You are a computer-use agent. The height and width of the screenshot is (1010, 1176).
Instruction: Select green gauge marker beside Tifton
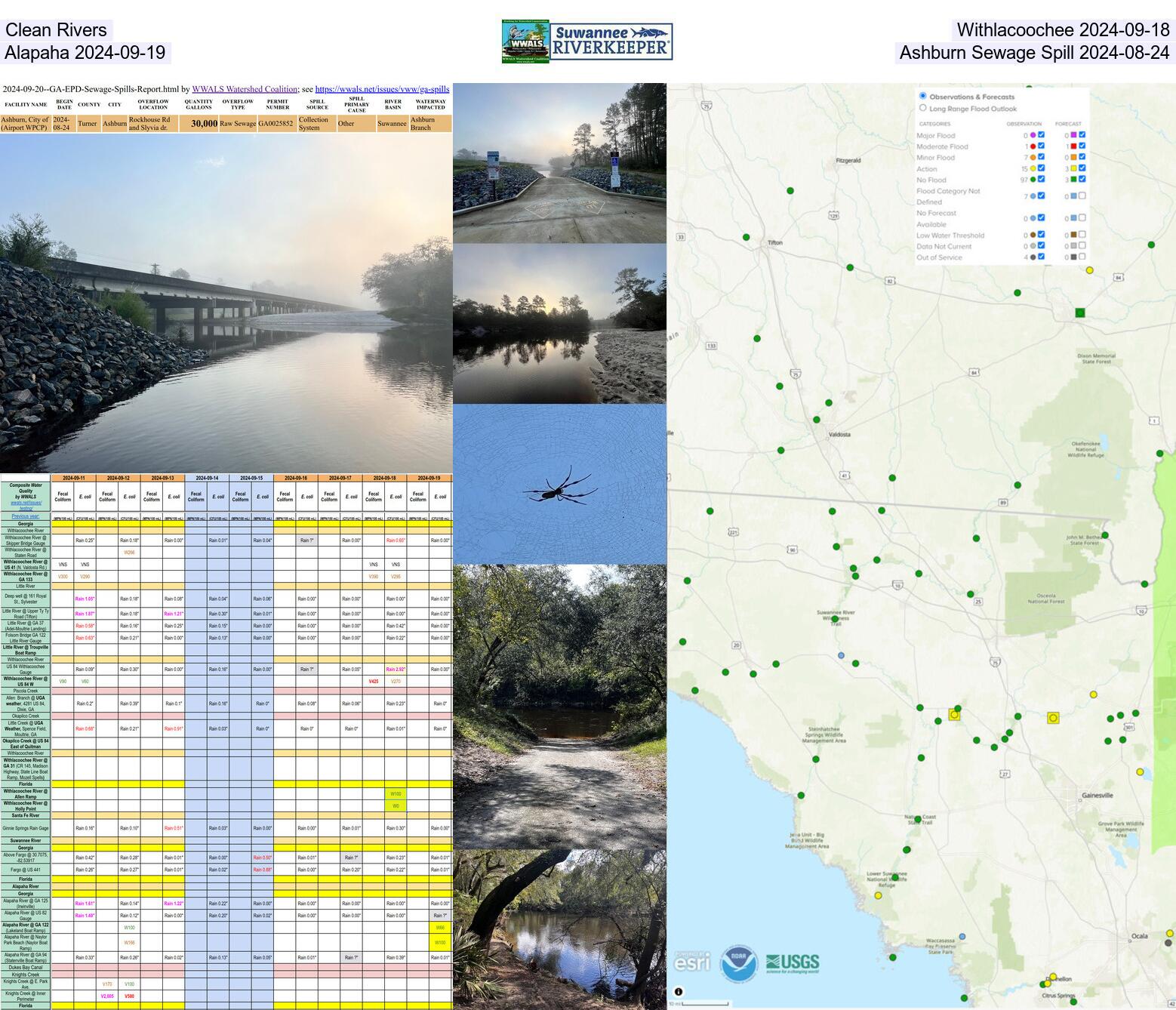click(x=747, y=237)
